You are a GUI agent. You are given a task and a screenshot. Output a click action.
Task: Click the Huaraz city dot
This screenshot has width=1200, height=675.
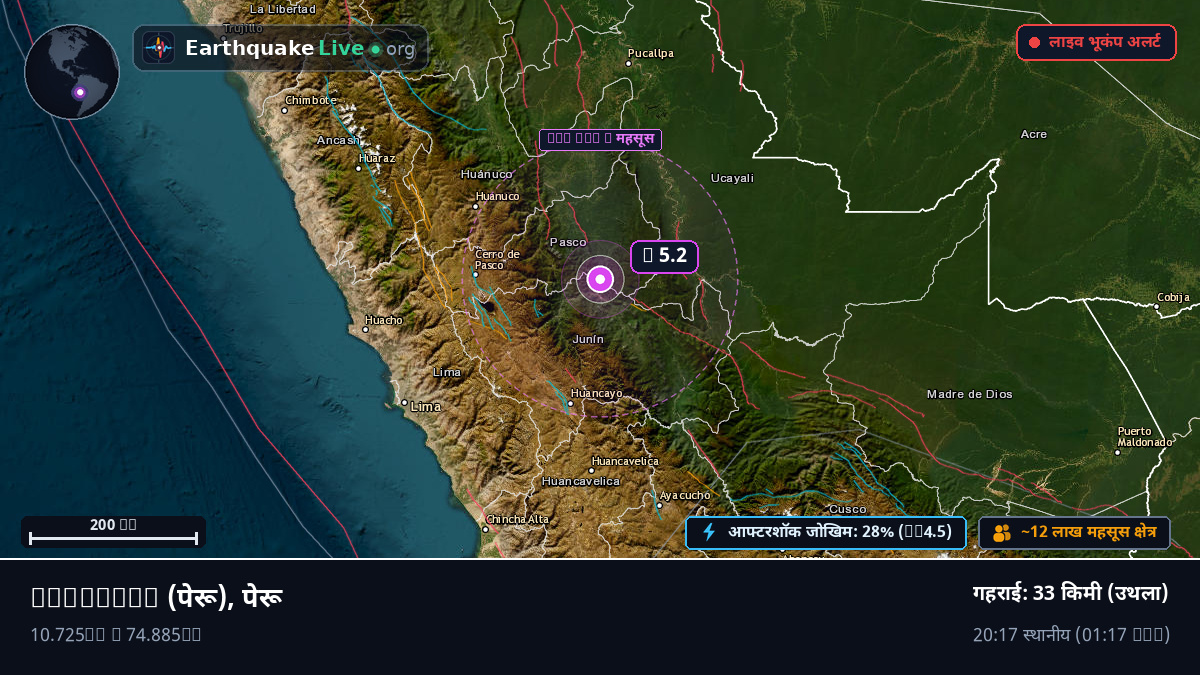point(358,168)
